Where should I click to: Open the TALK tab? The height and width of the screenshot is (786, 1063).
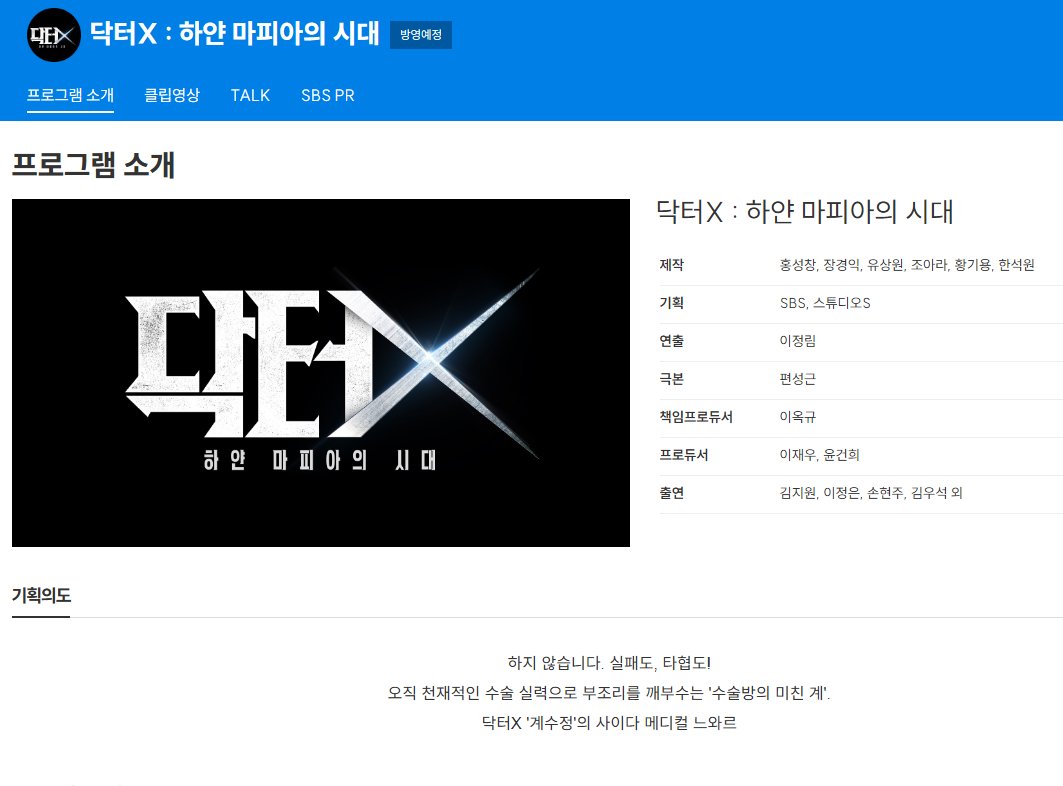(x=250, y=95)
